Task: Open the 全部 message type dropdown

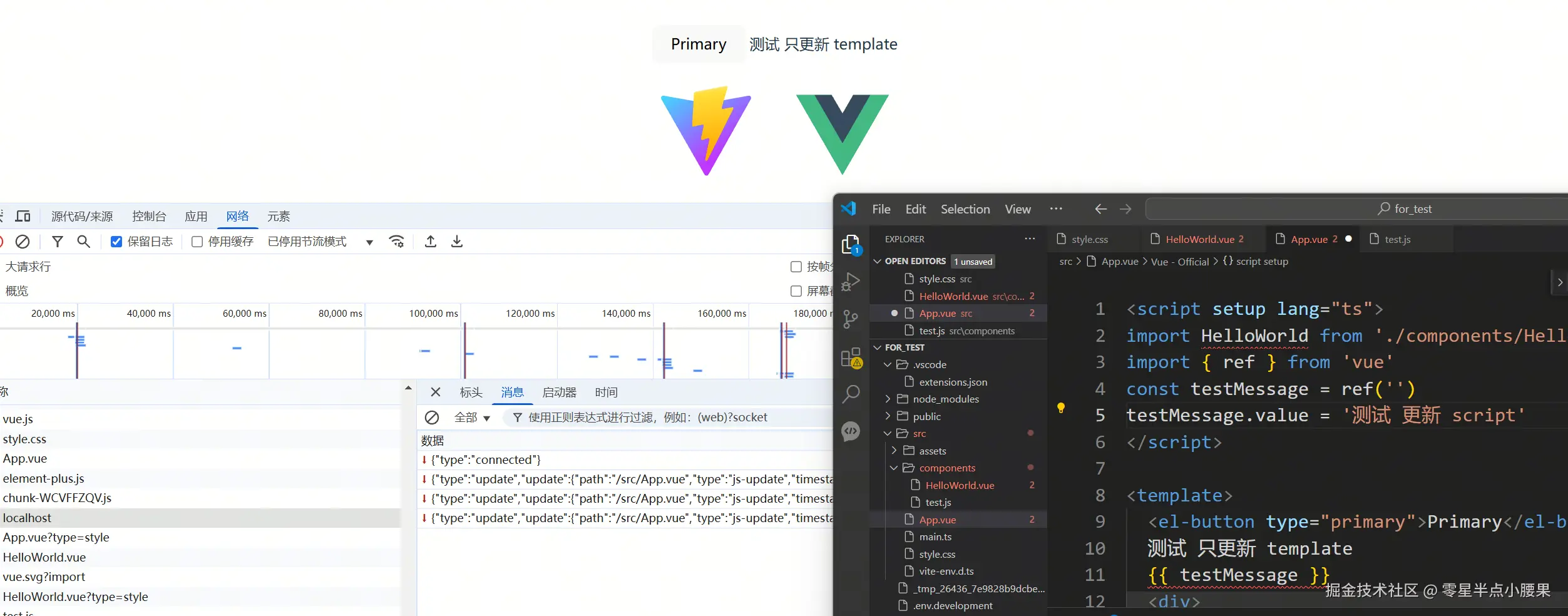Action: point(472,418)
